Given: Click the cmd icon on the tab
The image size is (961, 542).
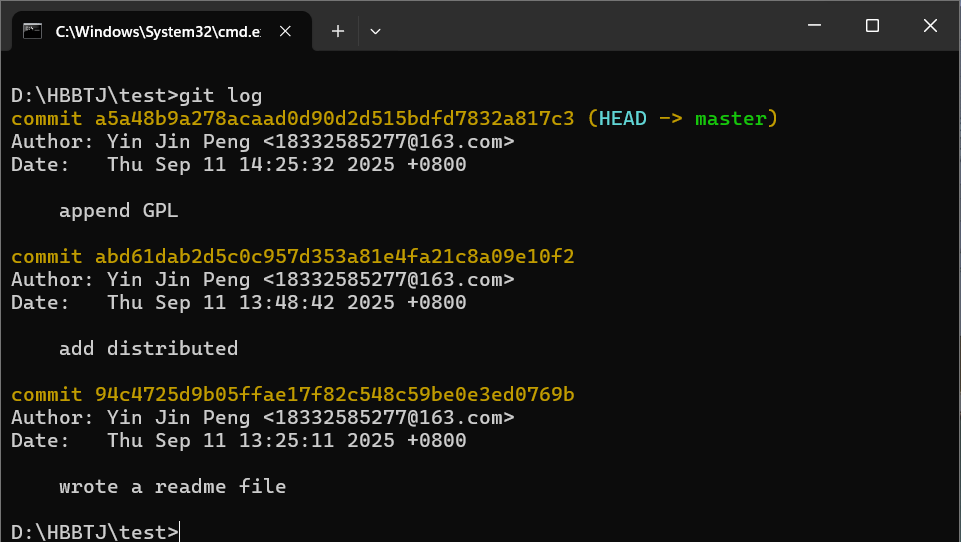Looking at the screenshot, I should tap(32, 31).
